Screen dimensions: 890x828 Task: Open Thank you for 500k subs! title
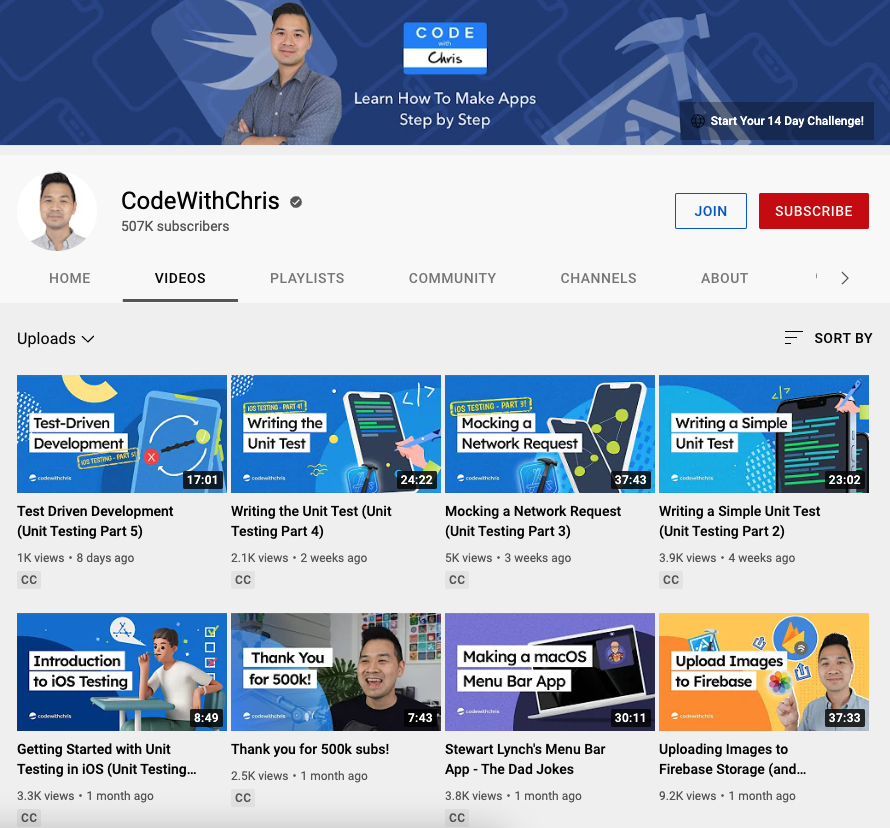point(310,749)
